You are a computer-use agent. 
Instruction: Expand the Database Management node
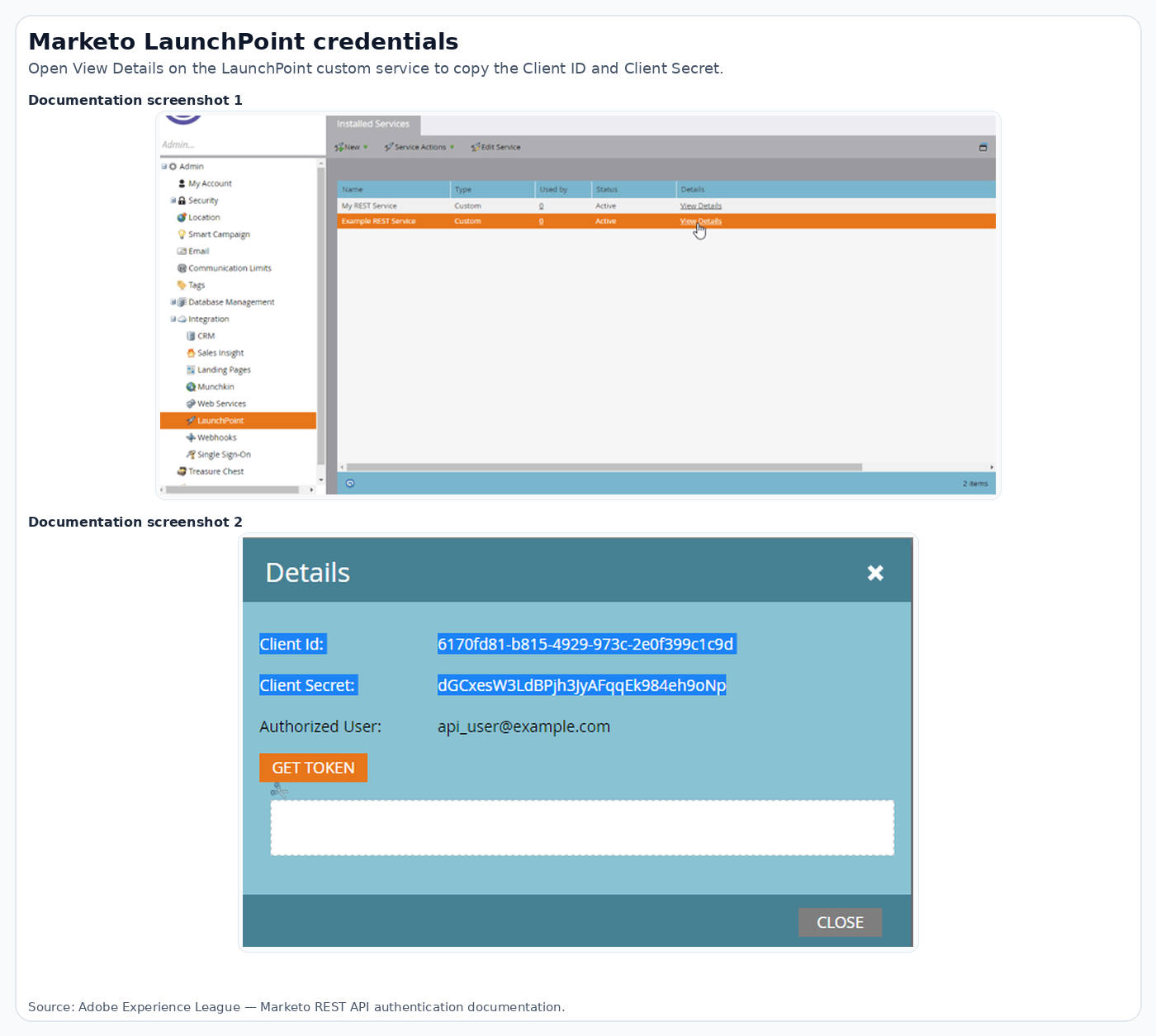tap(173, 302)
